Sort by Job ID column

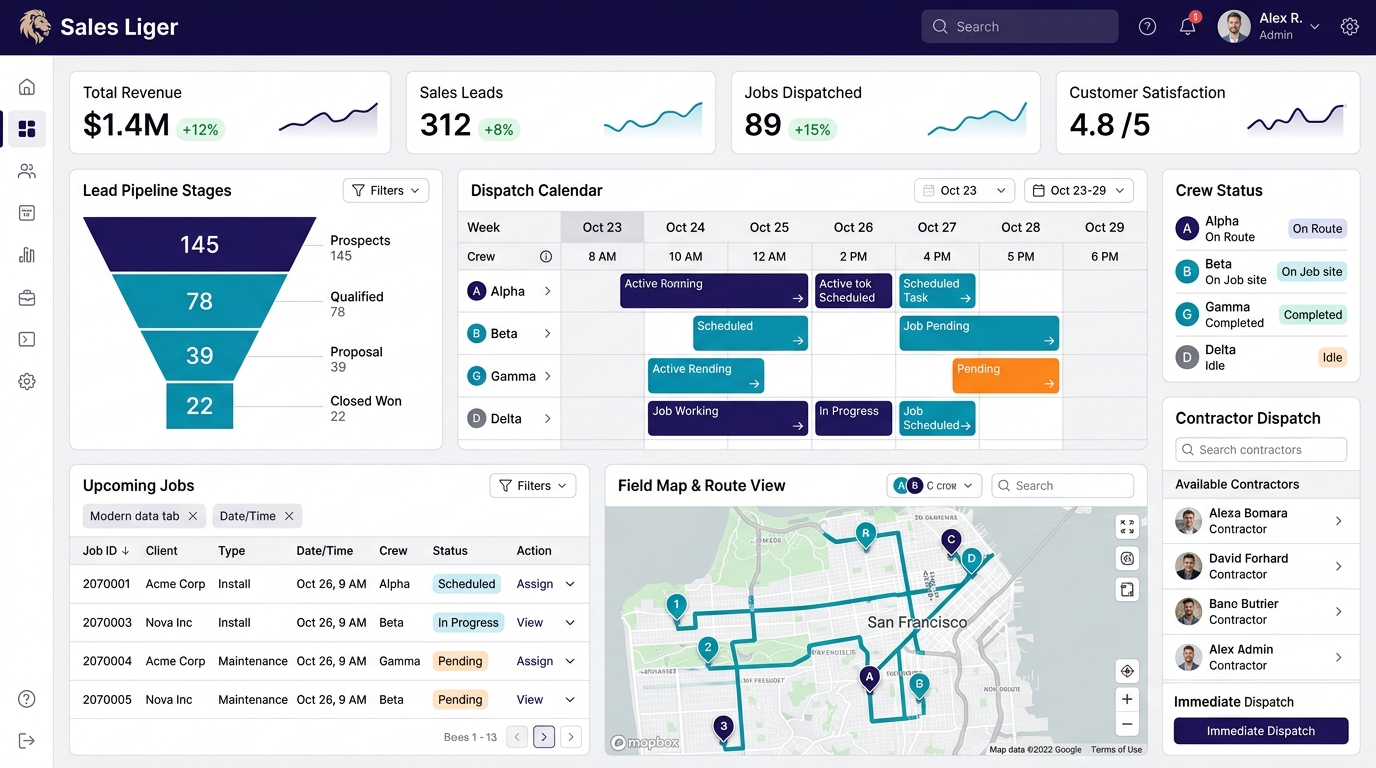click(x=106, y=551)
